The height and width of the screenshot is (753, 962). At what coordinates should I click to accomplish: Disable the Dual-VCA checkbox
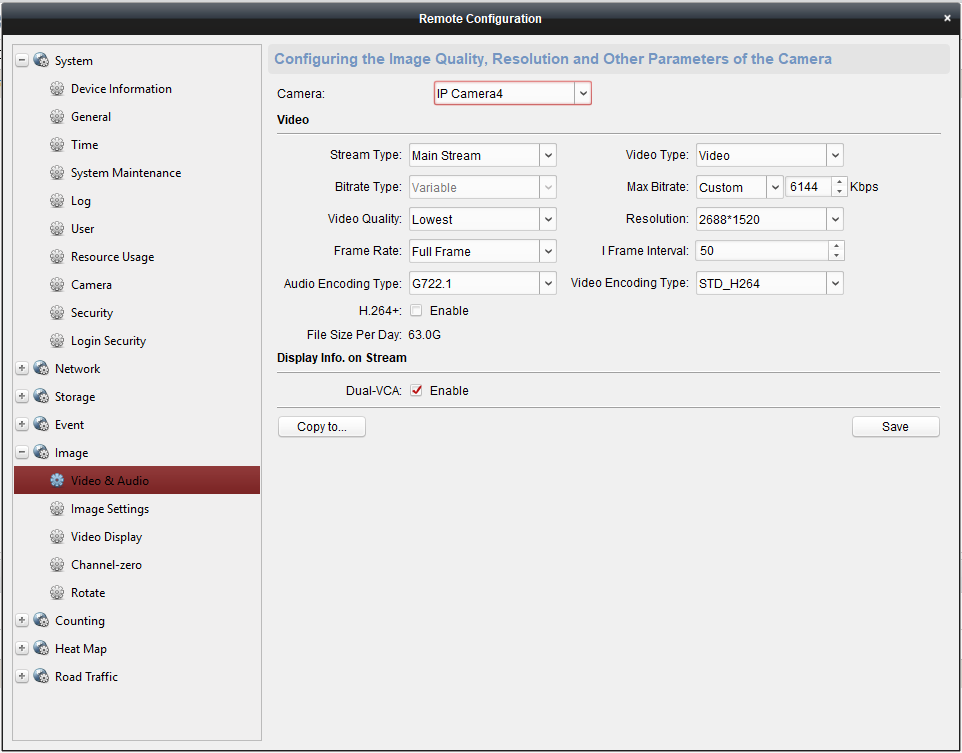[x=416, y=391]
